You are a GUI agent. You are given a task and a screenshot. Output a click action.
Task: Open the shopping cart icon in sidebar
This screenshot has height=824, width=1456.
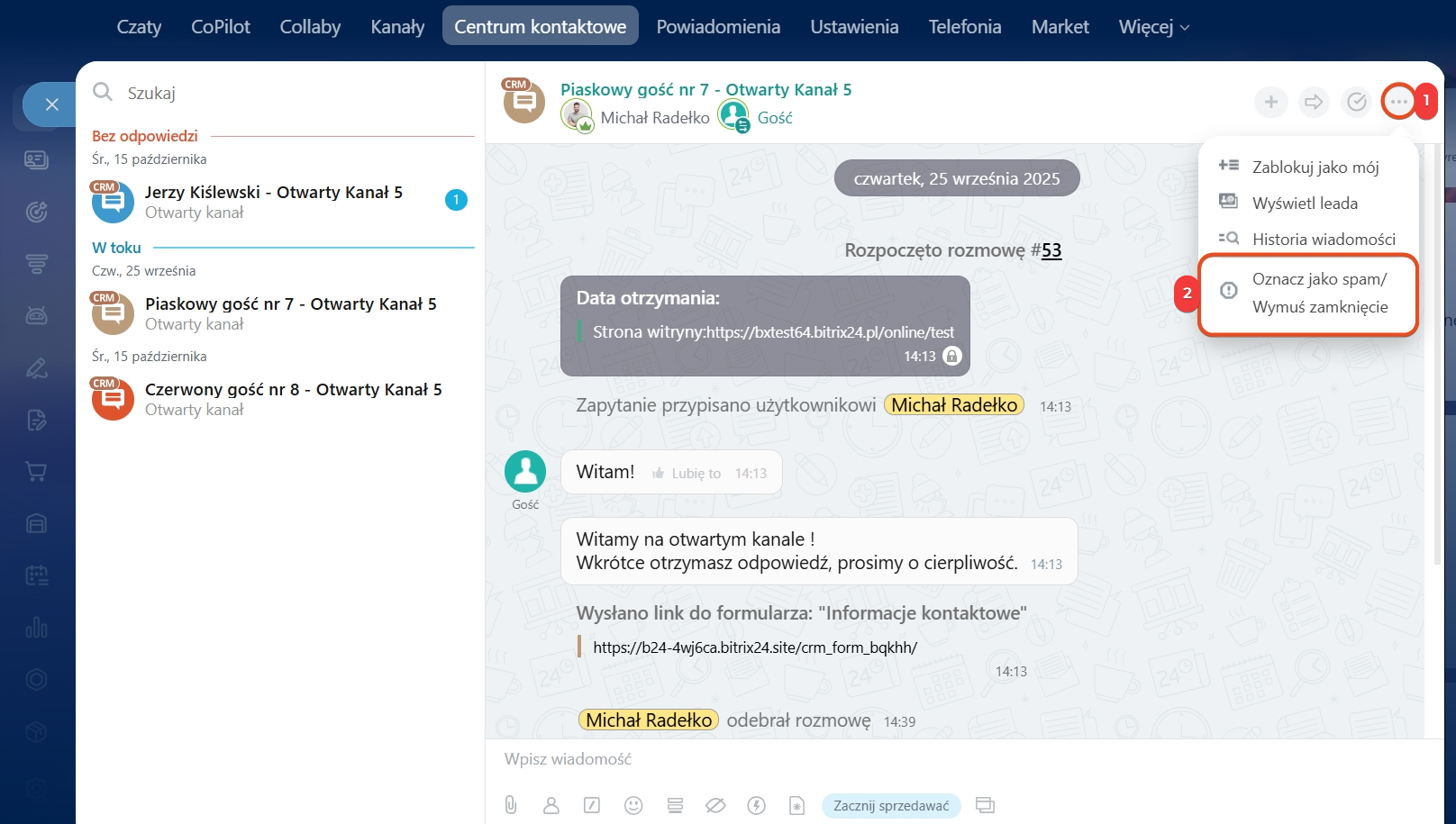pos(36,471)
